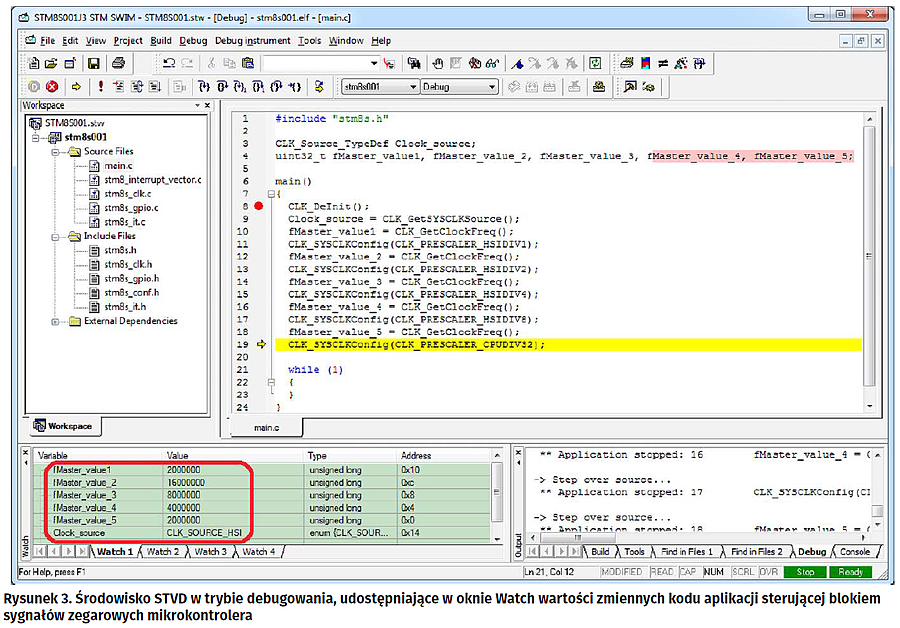Click the Paste clipboard toolbar icon

click(x=246, y=63)
